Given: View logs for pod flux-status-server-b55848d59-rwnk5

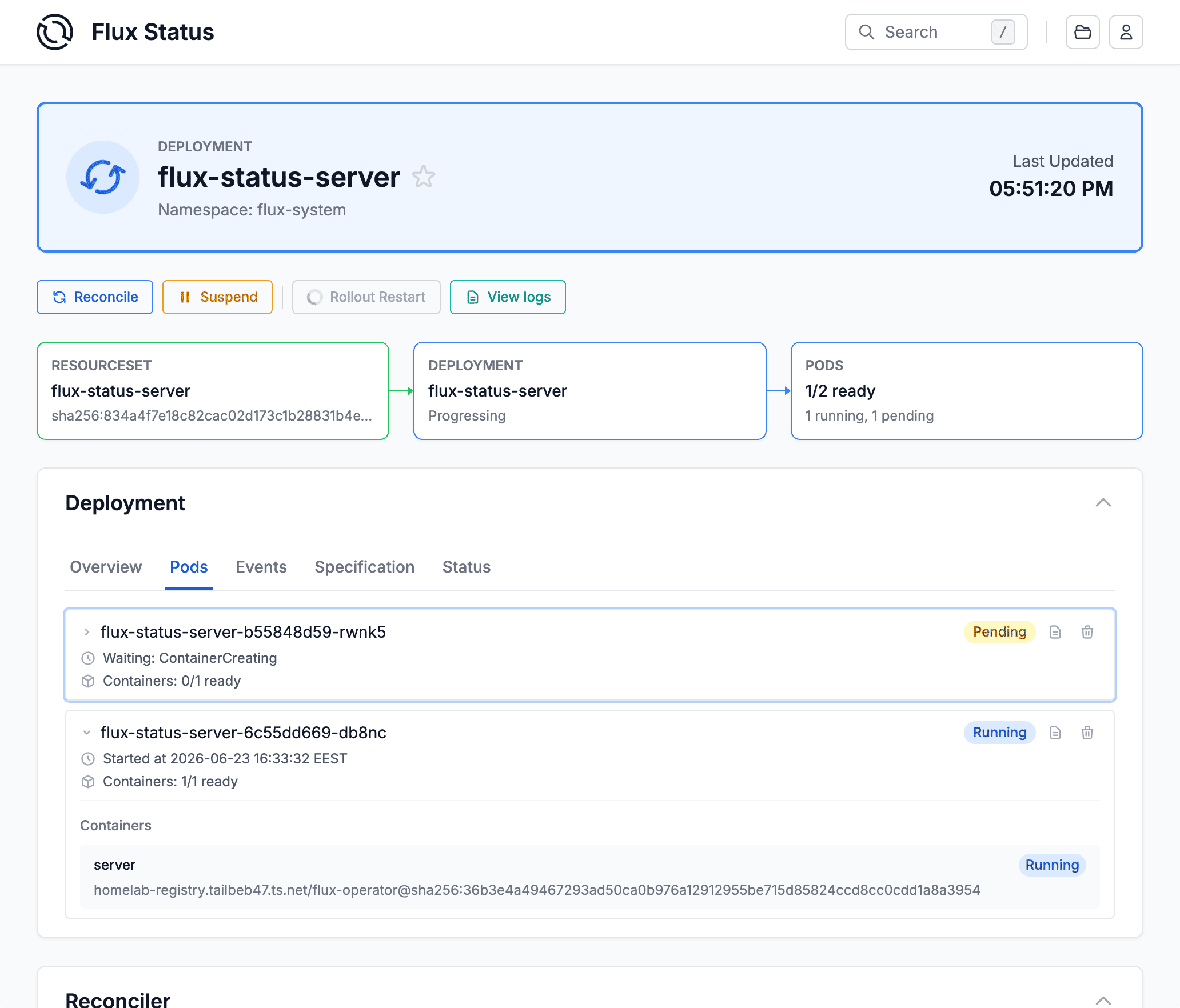Looking at the screenshot, I should point(1055,632).
